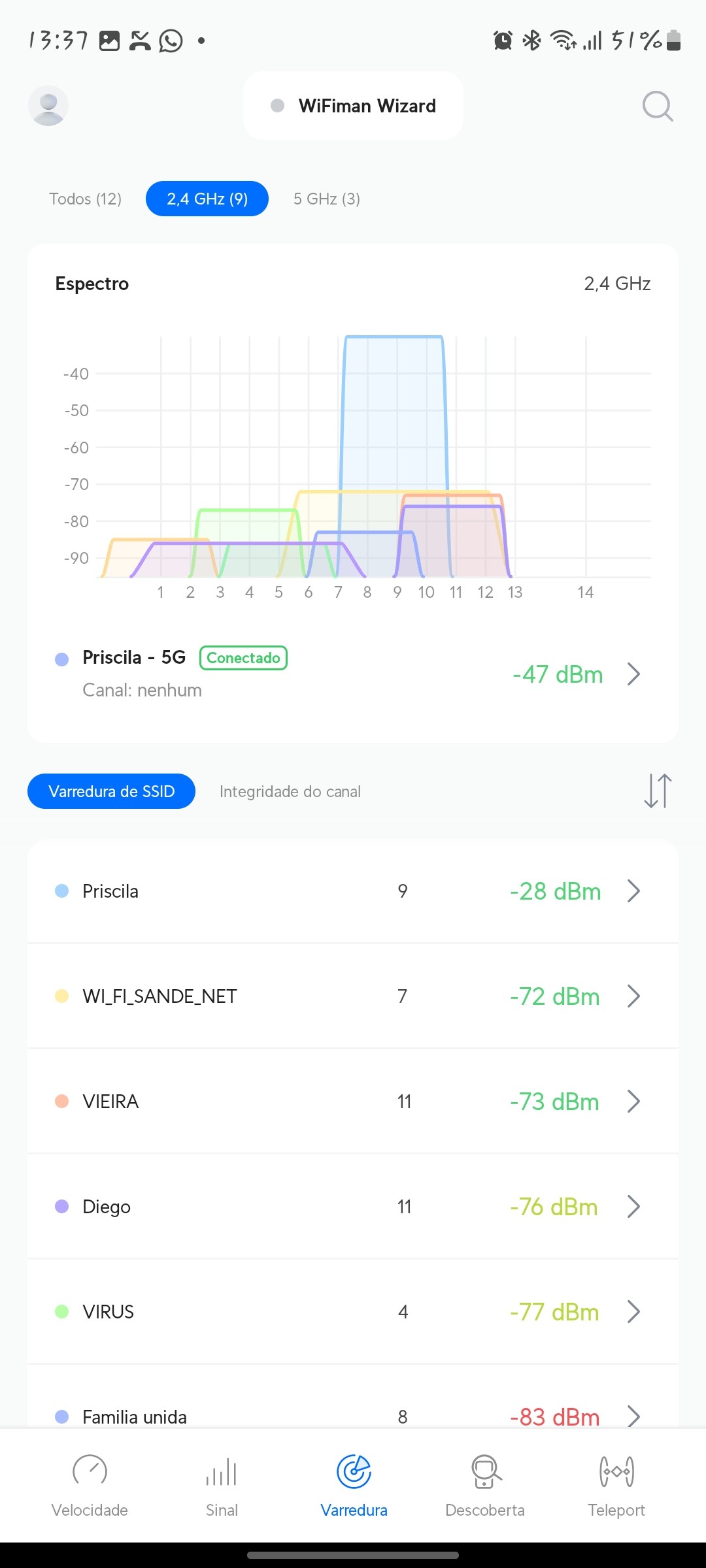706x1568 pixels.
Task: Select the Varredura de SSID tab
Action: [112, 791]
